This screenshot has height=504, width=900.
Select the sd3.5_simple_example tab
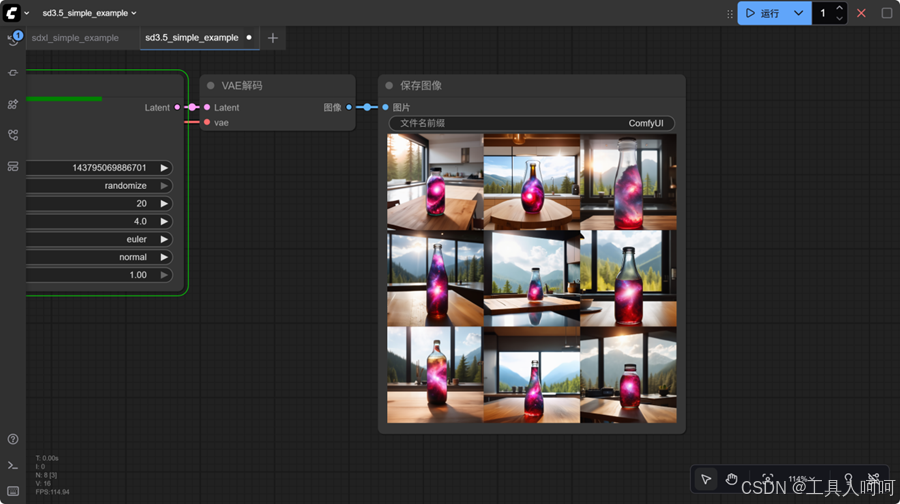coord(192,37)
